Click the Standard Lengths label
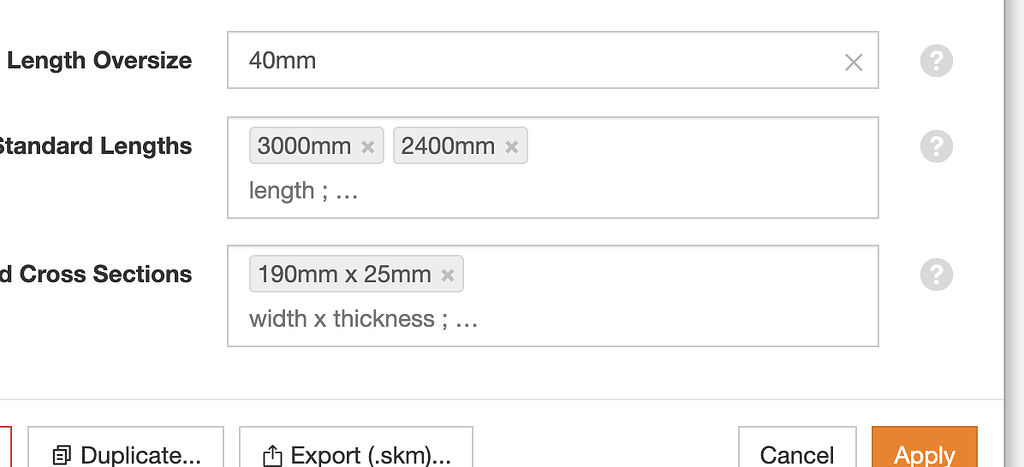Screen dimensions: 1024x467 coord(94,146)
